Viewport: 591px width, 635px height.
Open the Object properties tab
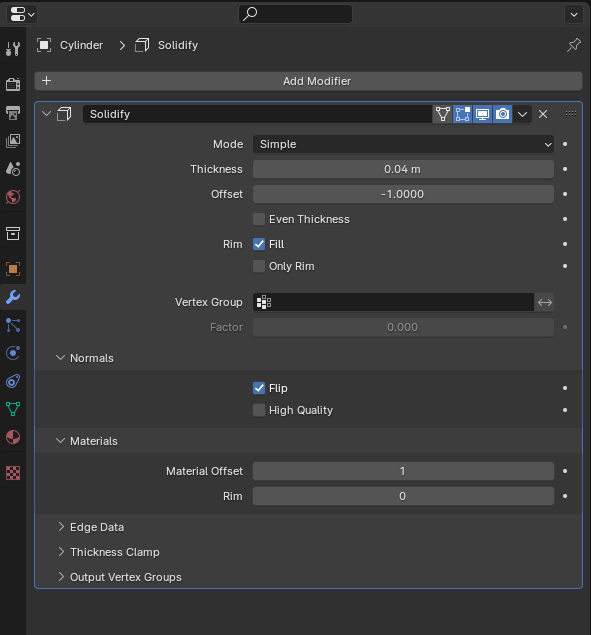[x=13, y=269]
